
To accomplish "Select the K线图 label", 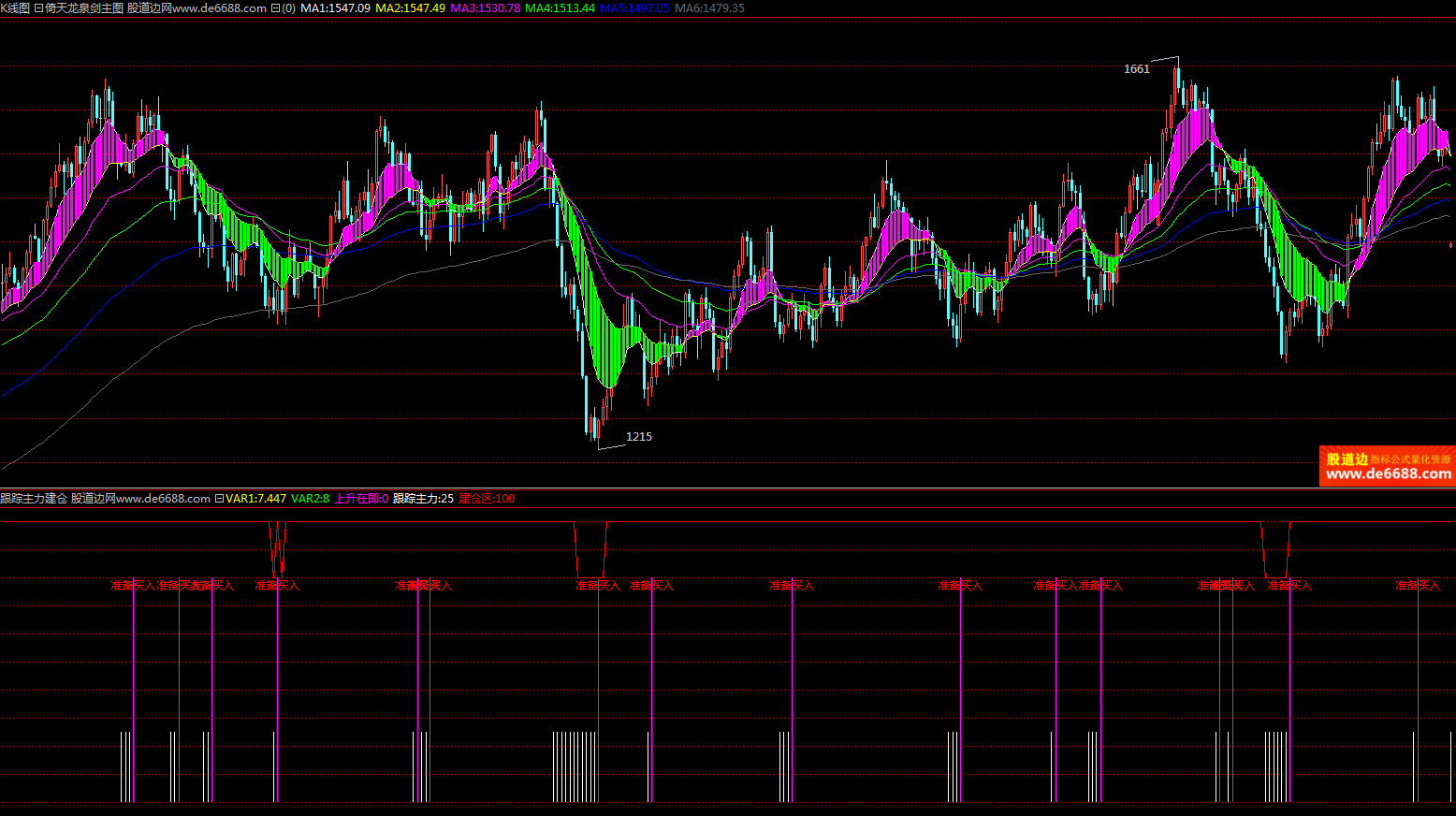I will (x=15, y=8).
